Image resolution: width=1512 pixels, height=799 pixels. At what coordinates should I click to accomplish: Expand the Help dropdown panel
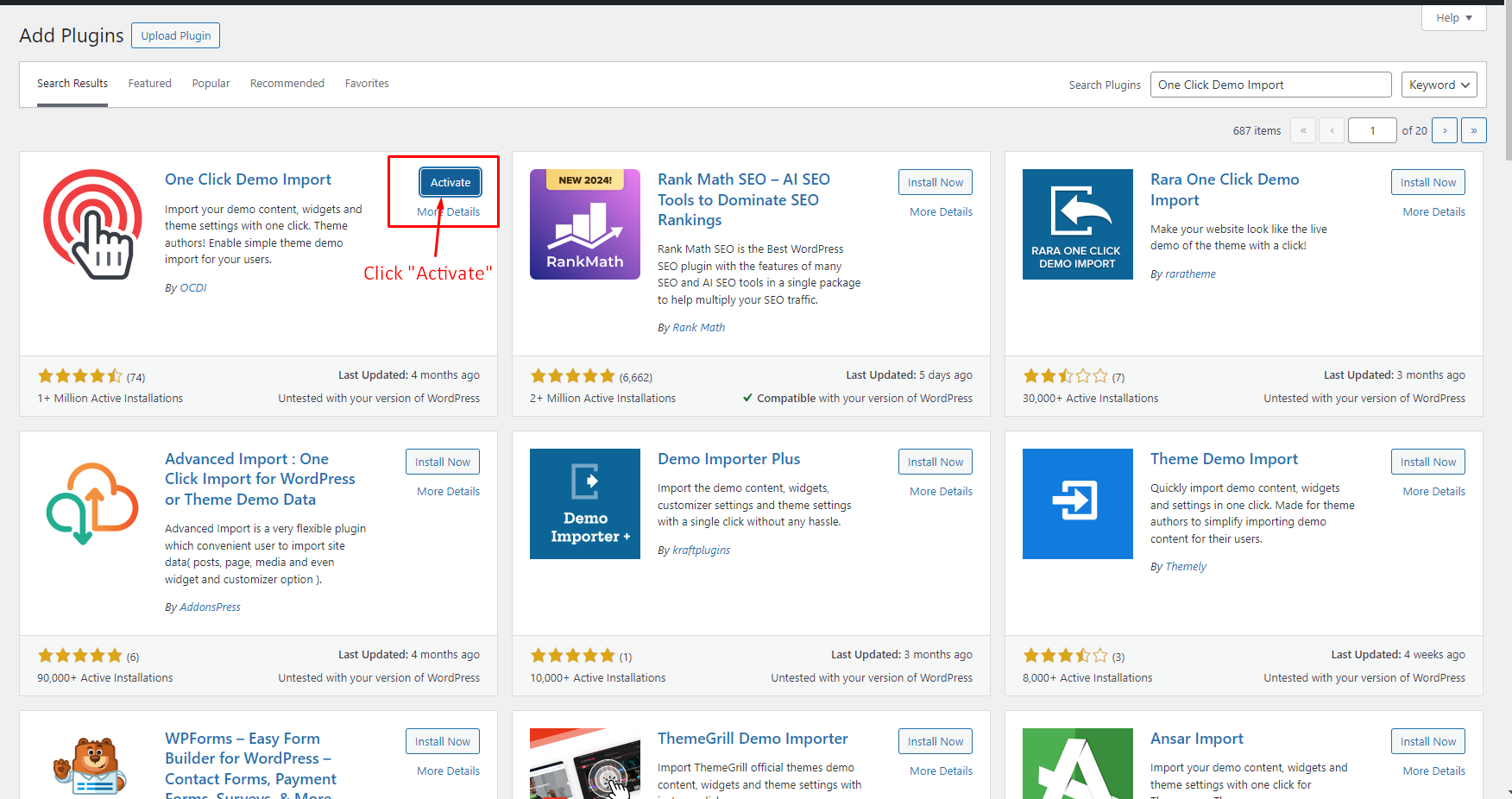click(x=1453, y=18)
